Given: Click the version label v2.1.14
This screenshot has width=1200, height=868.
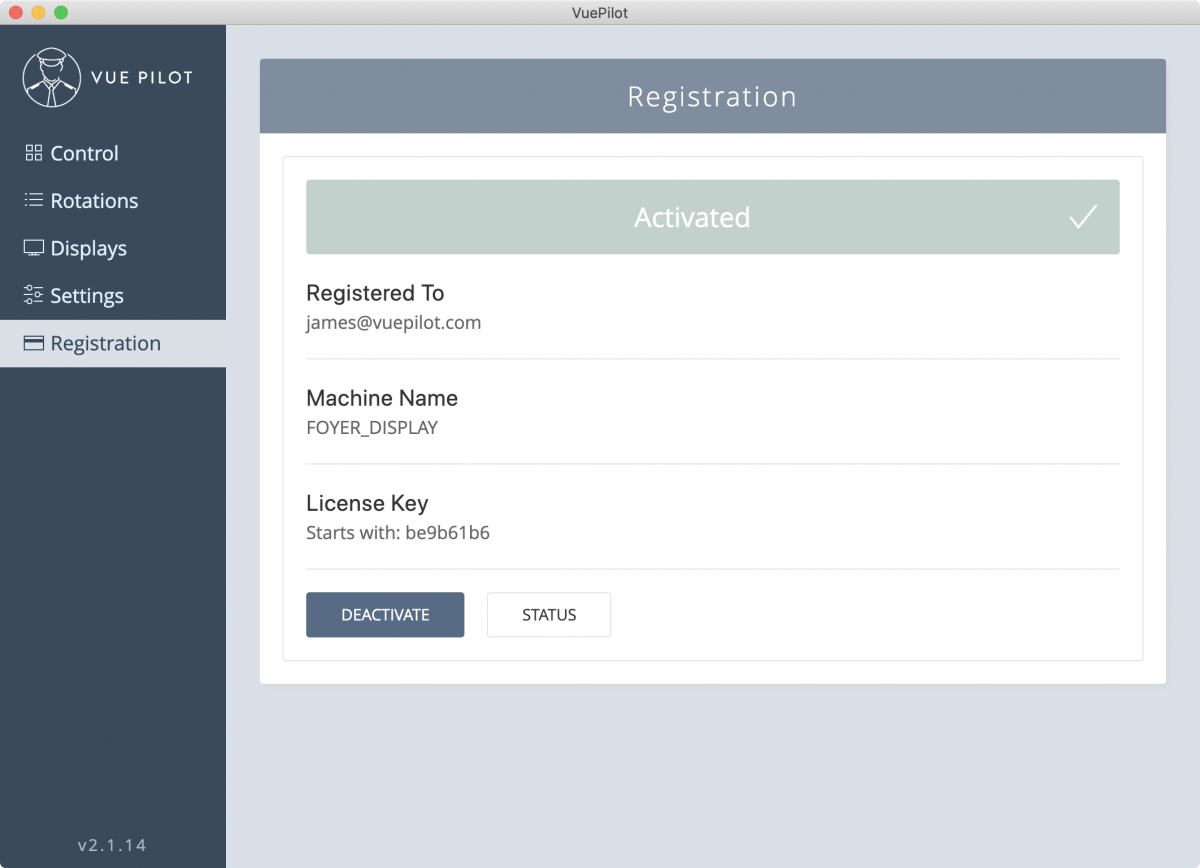Looking at the screenshot, I should (111, 844).
